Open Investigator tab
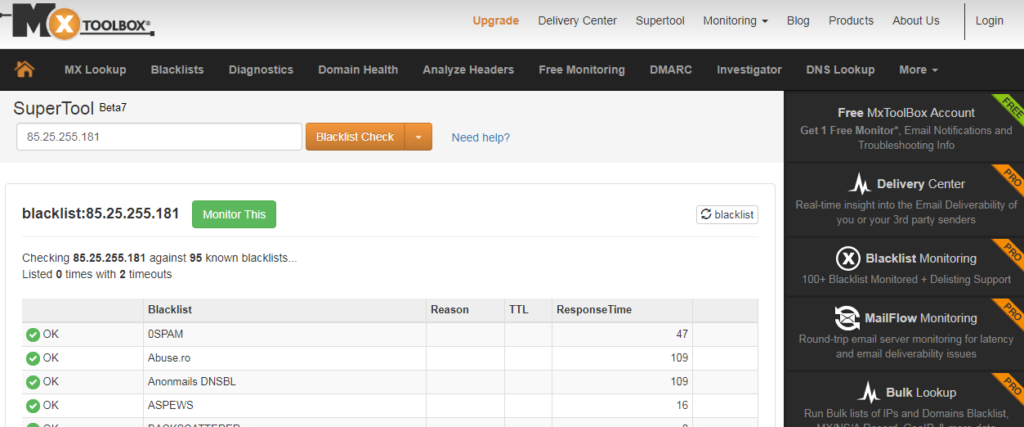 [749, 70]
